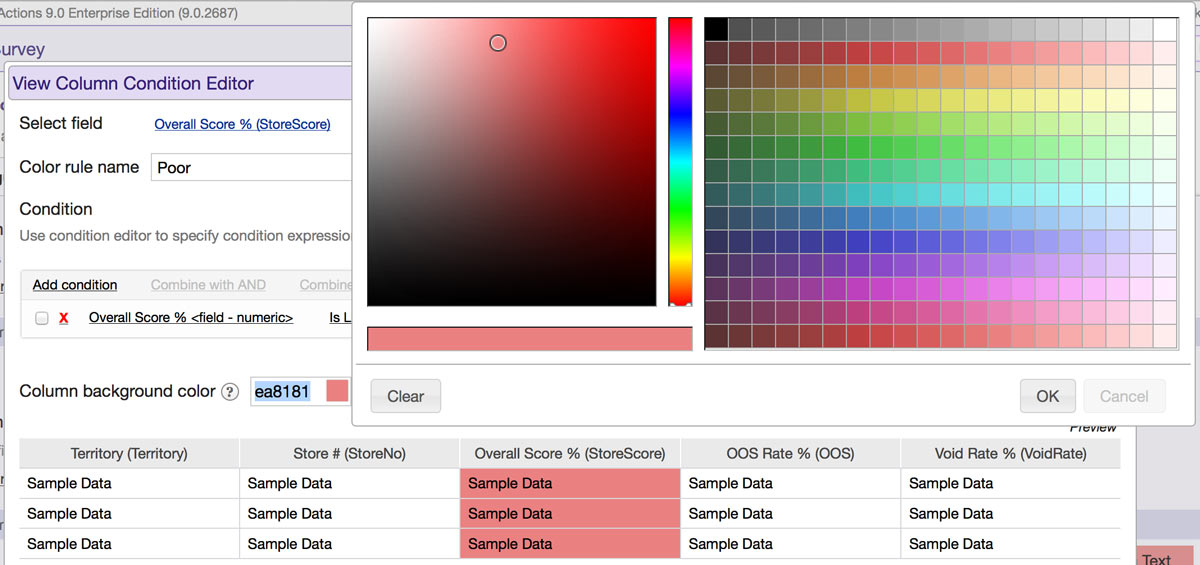Click the circular handle in the red gradient square

tap(498, 43)
